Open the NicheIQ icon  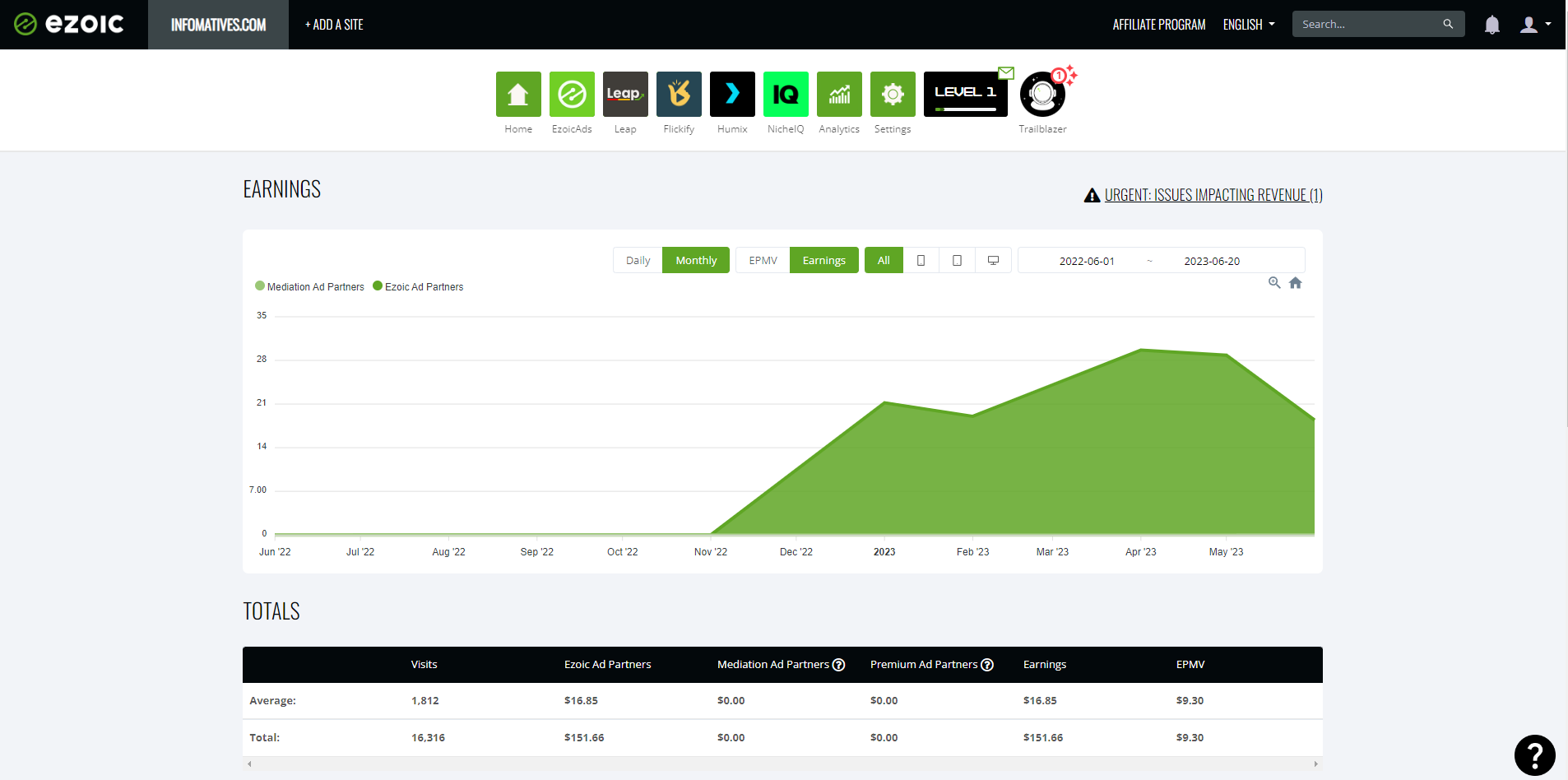click(x=786, y=94)
